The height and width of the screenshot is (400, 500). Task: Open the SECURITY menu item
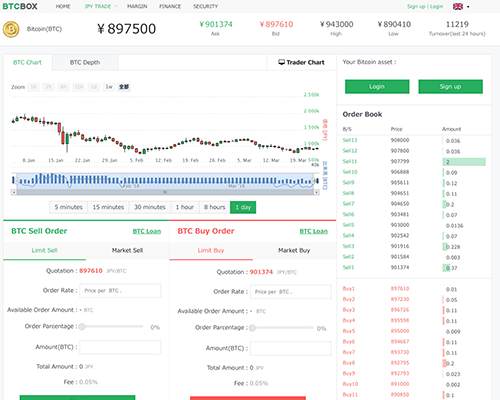[206, 6]
